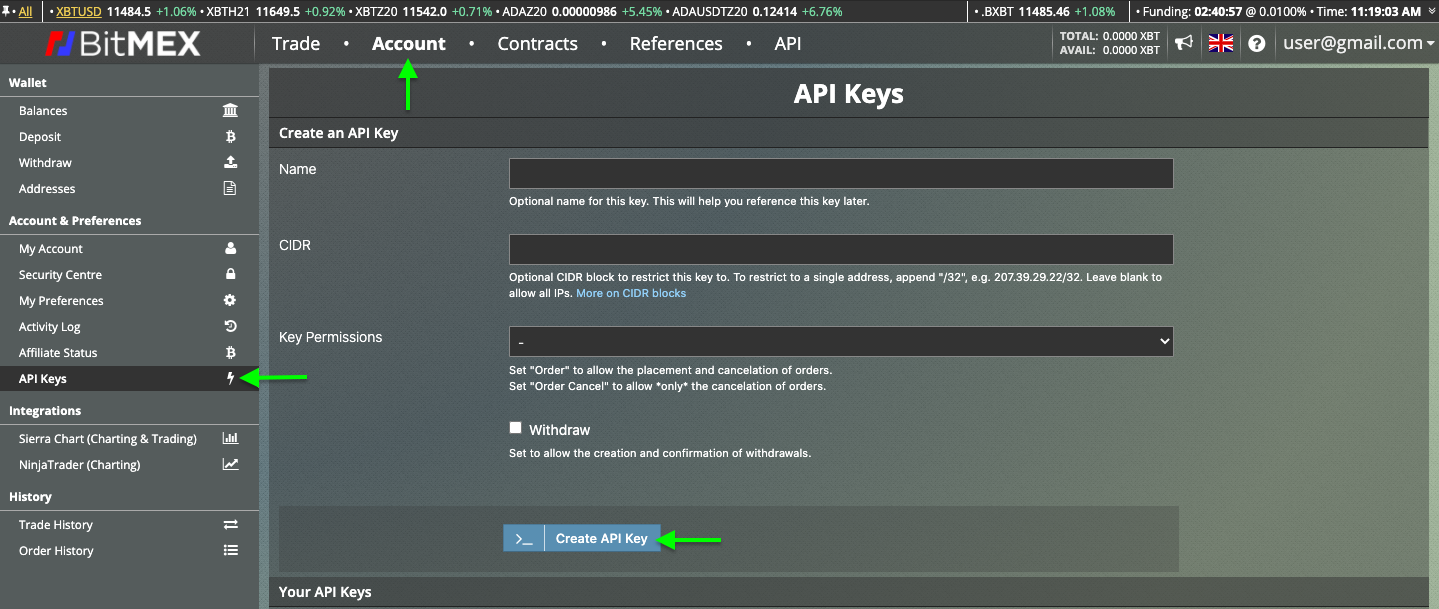Open the Key Permissions dropdown
Screen dimensions: 1439x609
[841, 341]
